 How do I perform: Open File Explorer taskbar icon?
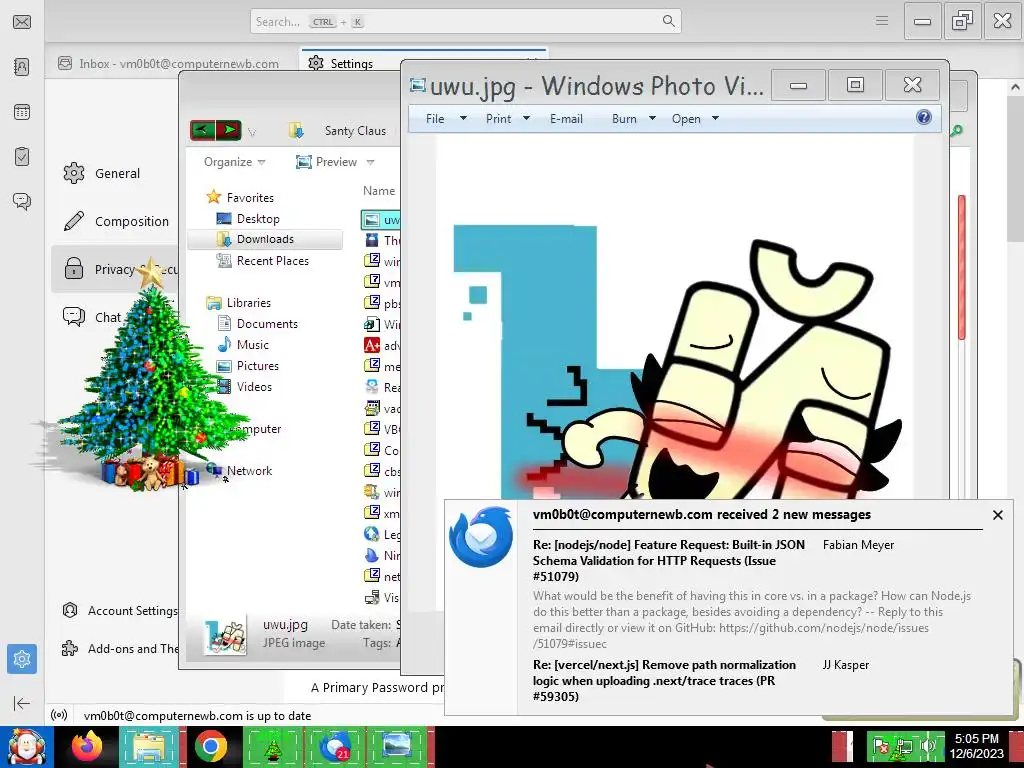point(150,746)
